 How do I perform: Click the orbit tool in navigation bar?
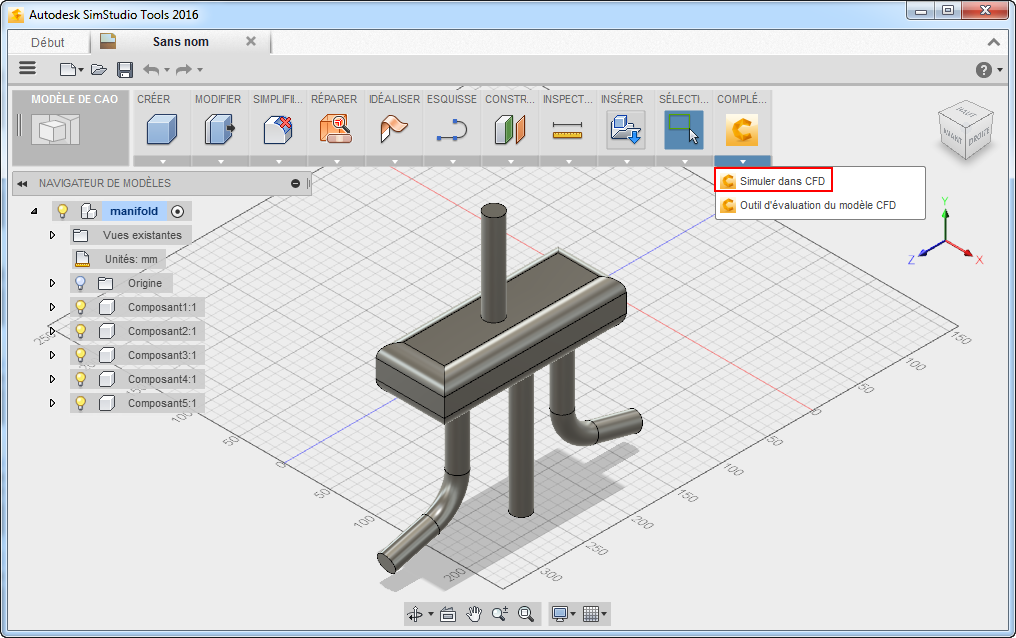coord(415,613)
